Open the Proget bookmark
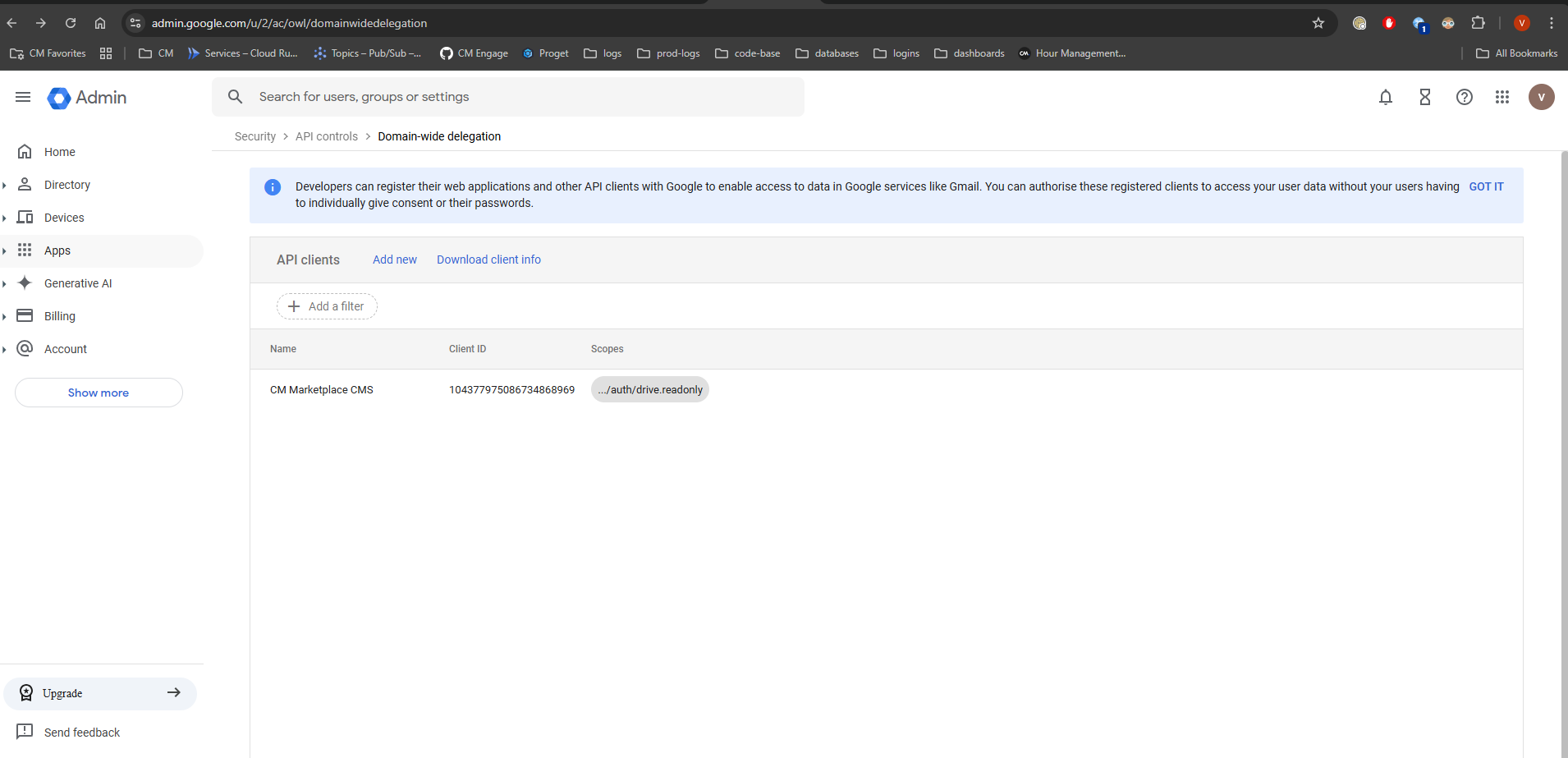Viewport: 1568px width, 758px height. point(546,53)
